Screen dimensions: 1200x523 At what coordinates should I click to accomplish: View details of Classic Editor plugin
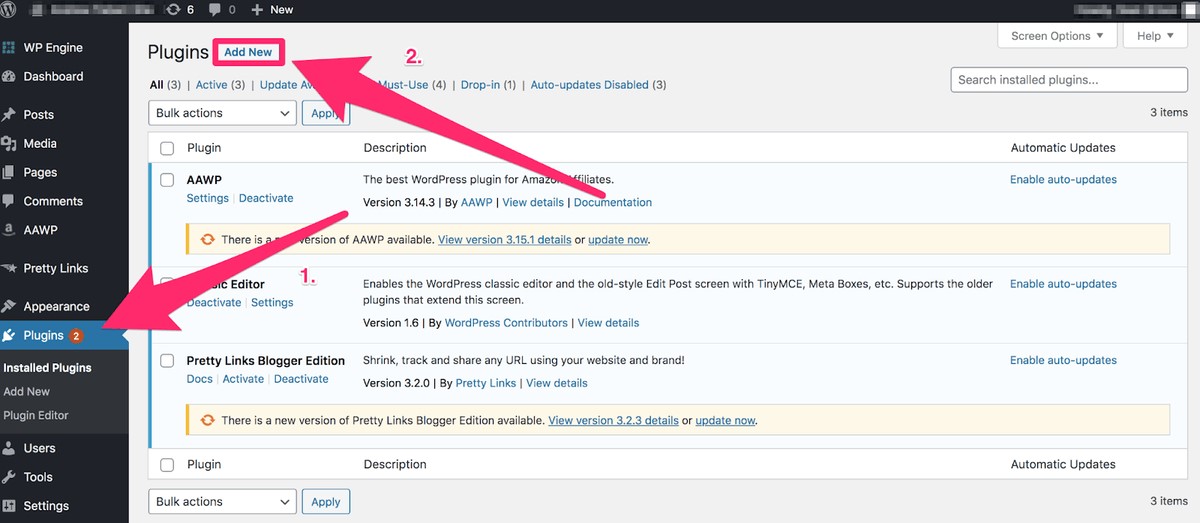tap(608, 323)
